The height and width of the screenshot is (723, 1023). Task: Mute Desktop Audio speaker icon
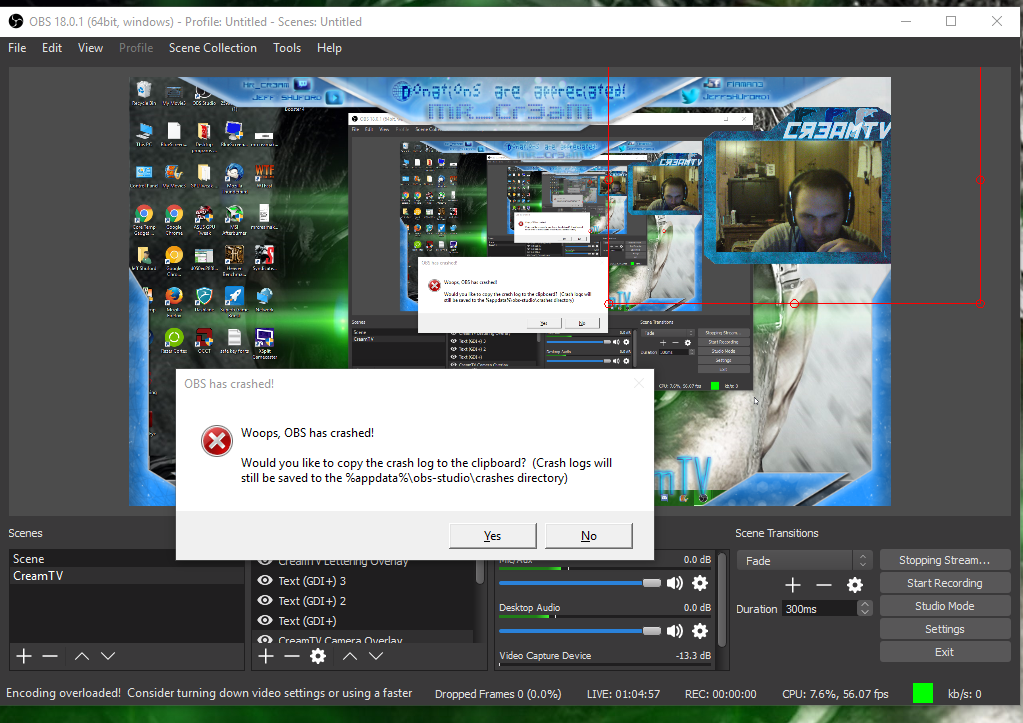tap(675, 630)
